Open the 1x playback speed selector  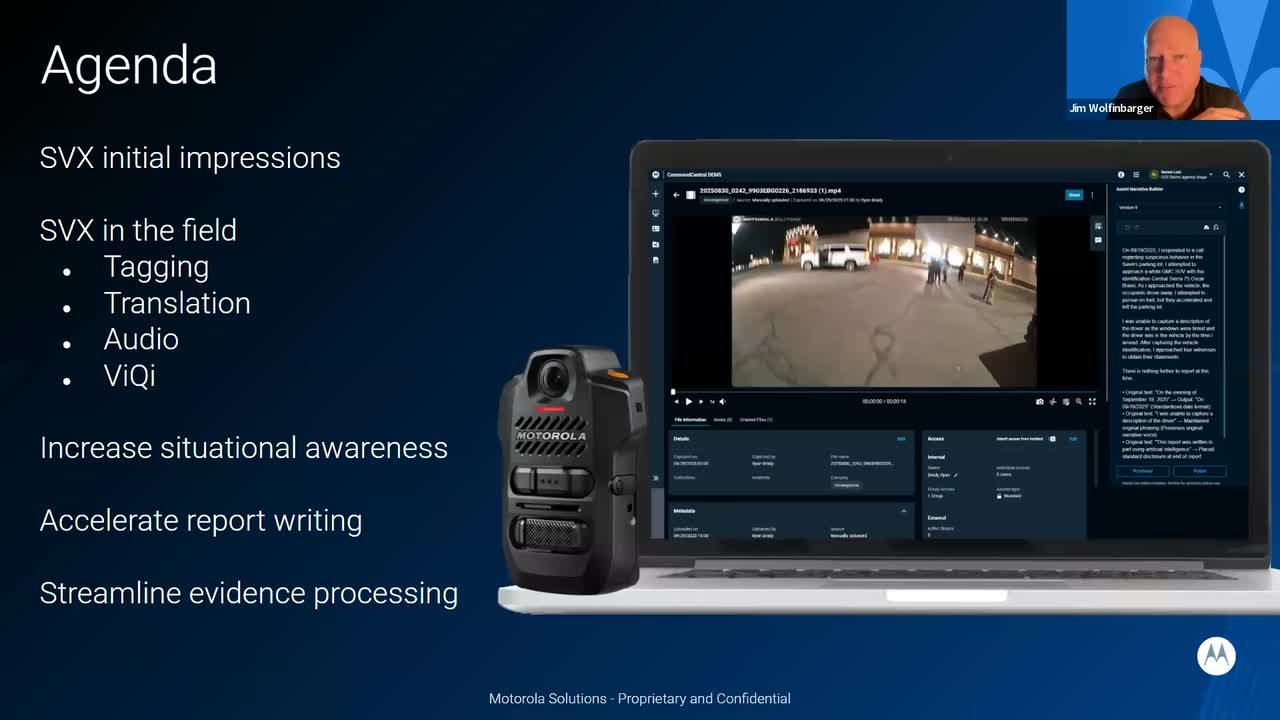click(711, 401)
